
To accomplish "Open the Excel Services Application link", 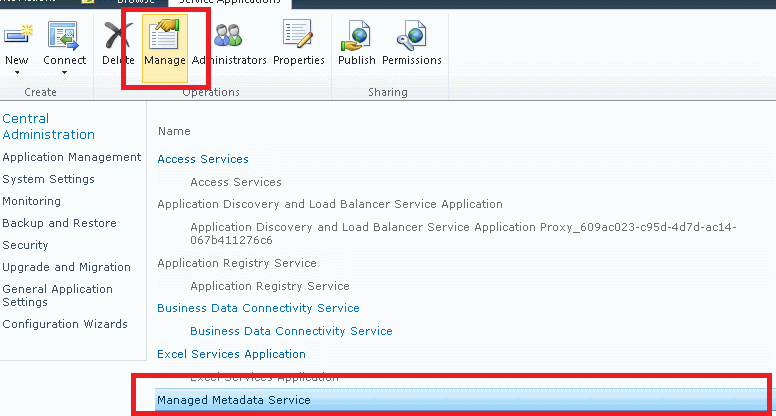I will click(232, 354).
